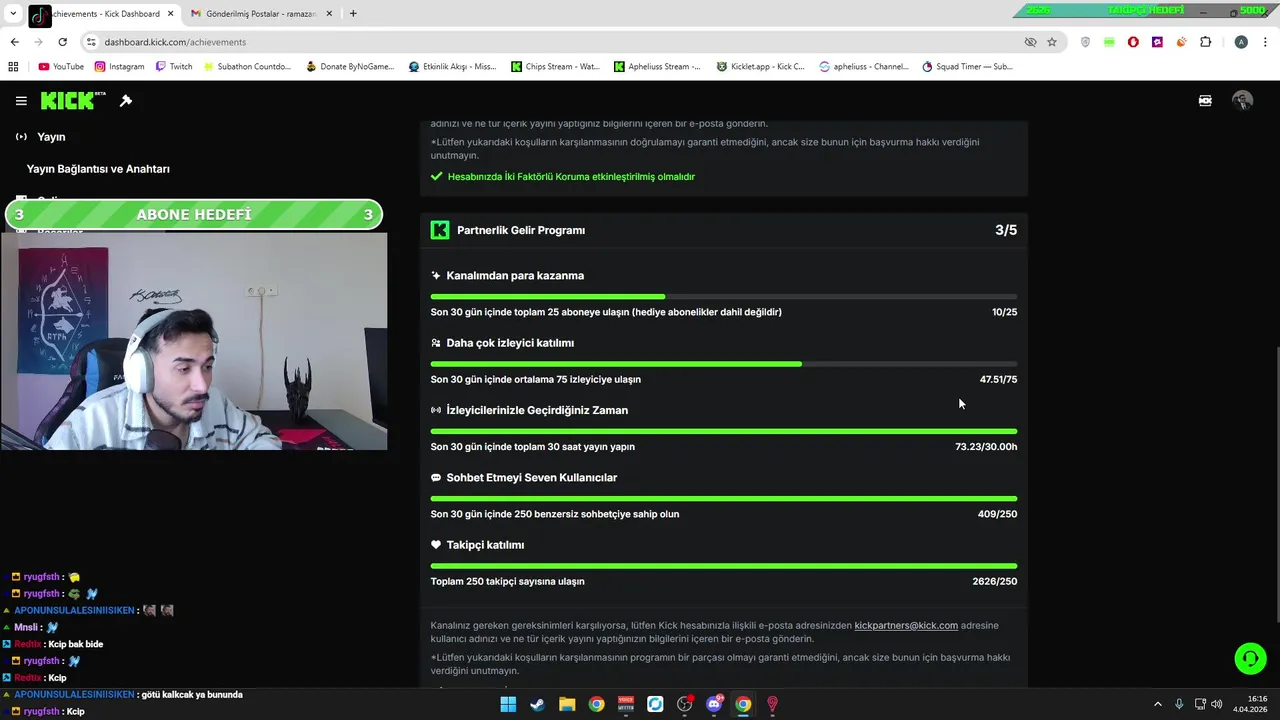
Task: Open the Kick icon in dashboard header
Action: coord(1205,101)
